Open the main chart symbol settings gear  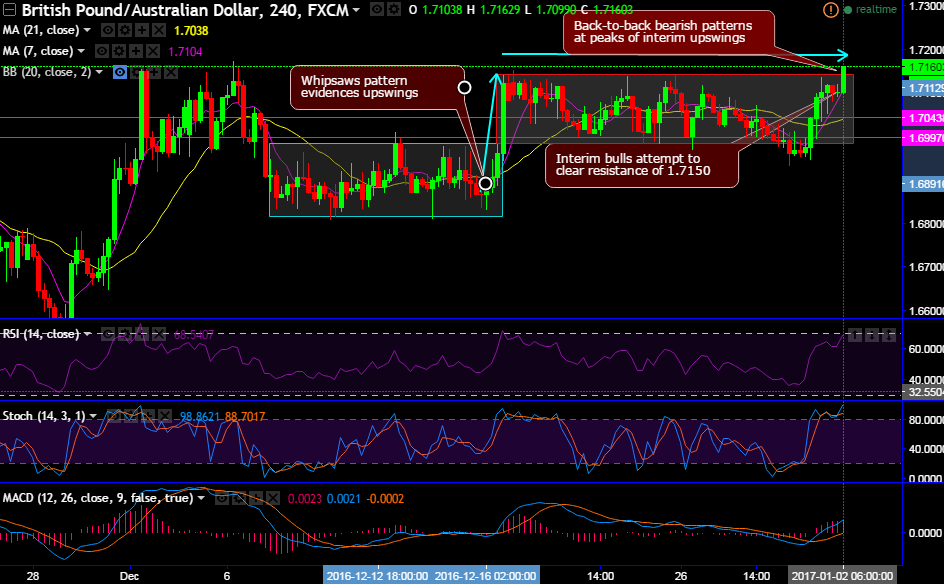(394, 10)
